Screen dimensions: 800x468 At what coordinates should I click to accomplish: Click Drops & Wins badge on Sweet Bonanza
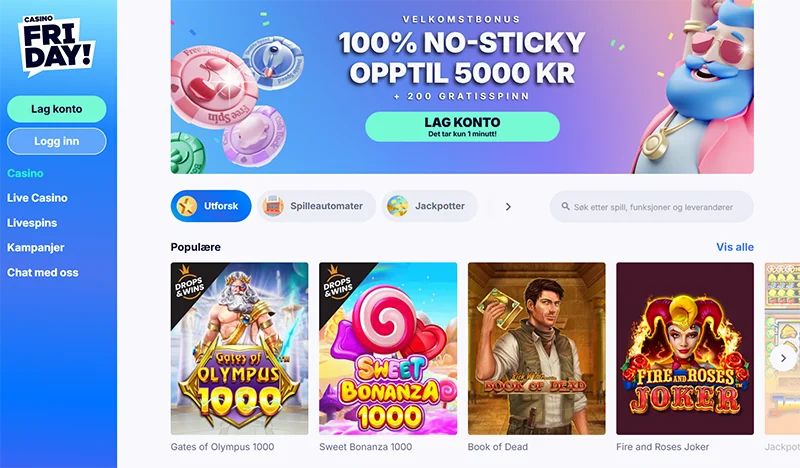click(337, 285)
